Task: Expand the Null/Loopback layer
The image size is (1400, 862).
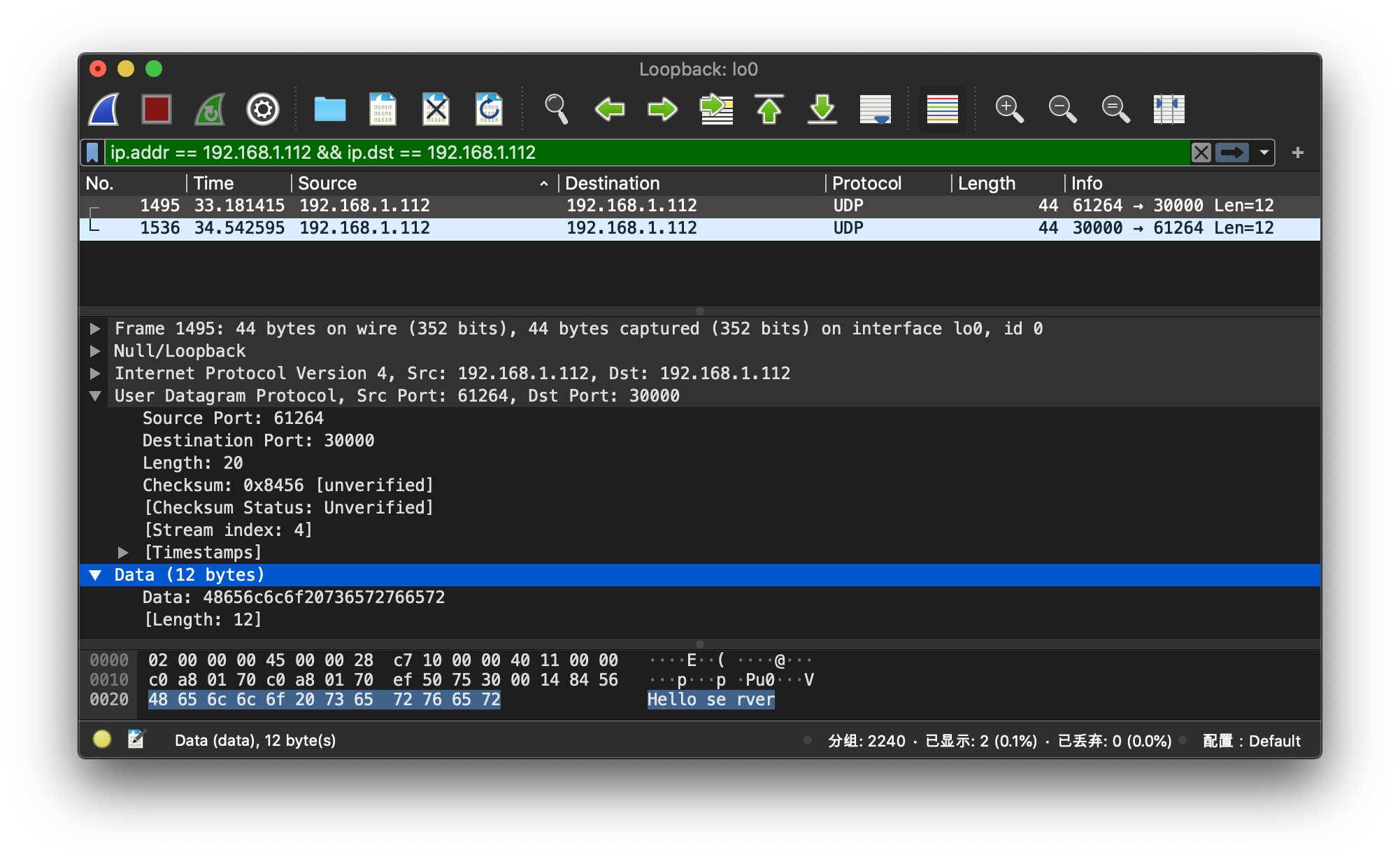Action: (95, 351)
